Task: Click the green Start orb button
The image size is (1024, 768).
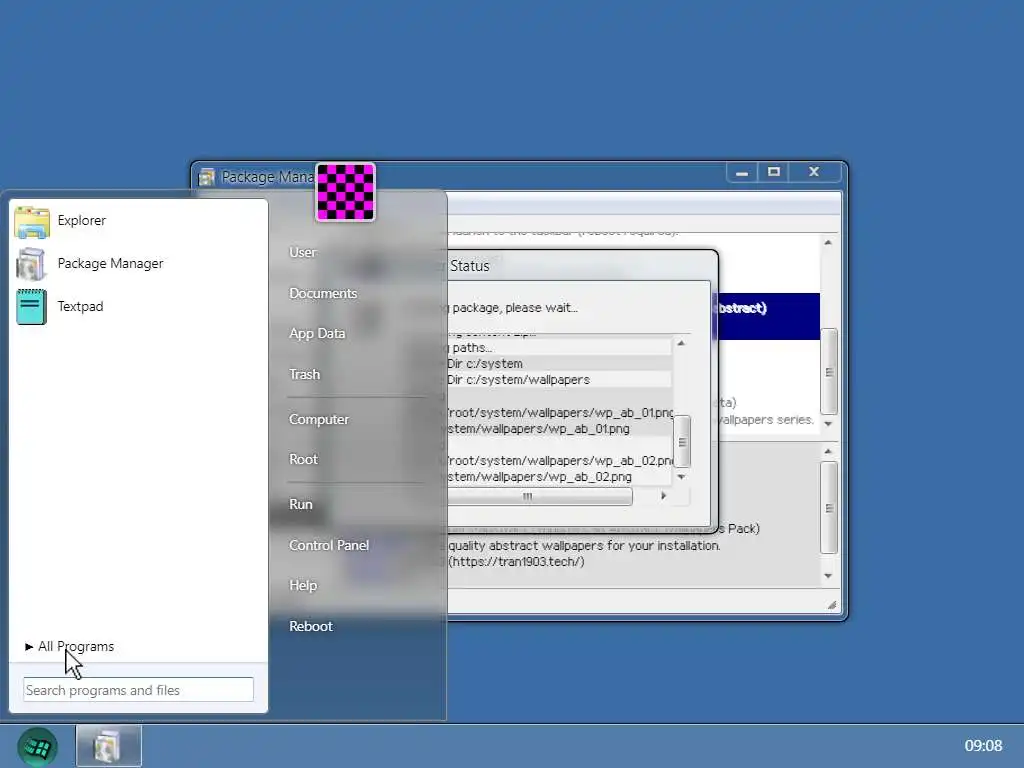Action: pyautogui.click(x=37, y=746)
